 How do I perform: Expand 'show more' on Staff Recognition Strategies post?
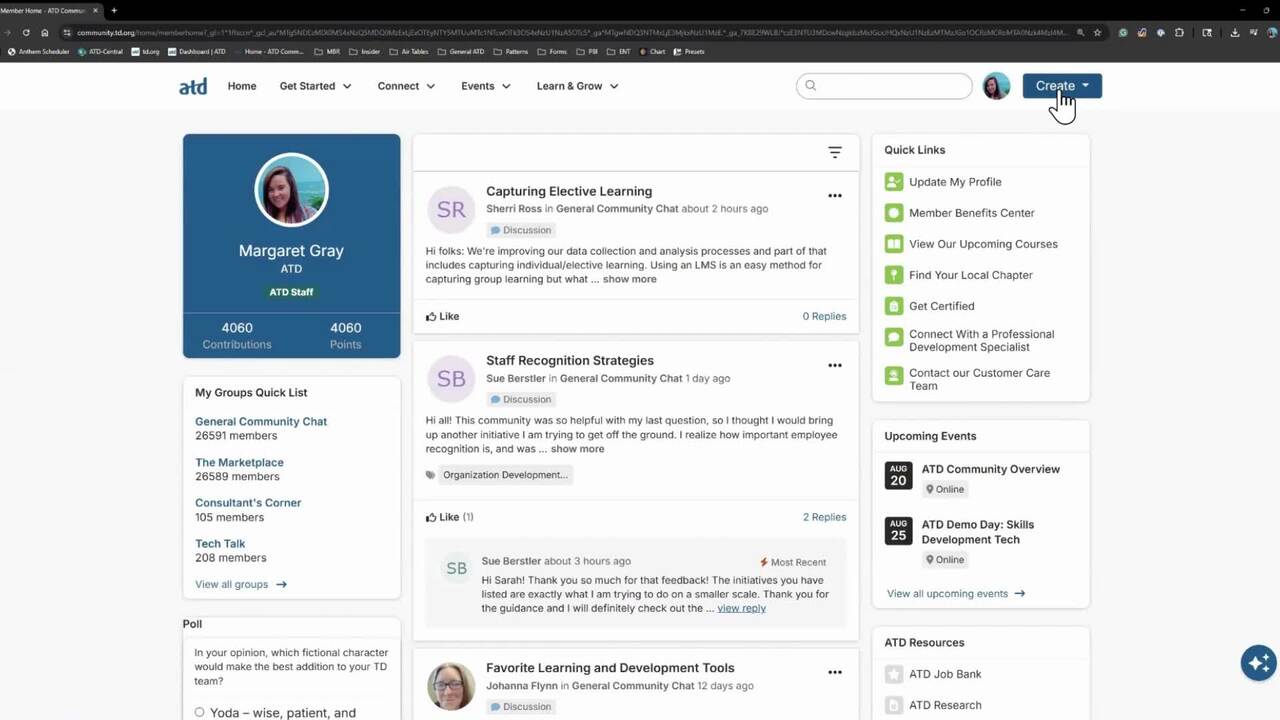click(577, 449)
